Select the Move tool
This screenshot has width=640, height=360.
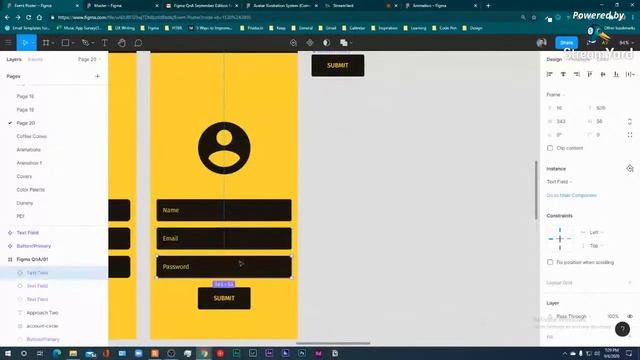point(24,42)
